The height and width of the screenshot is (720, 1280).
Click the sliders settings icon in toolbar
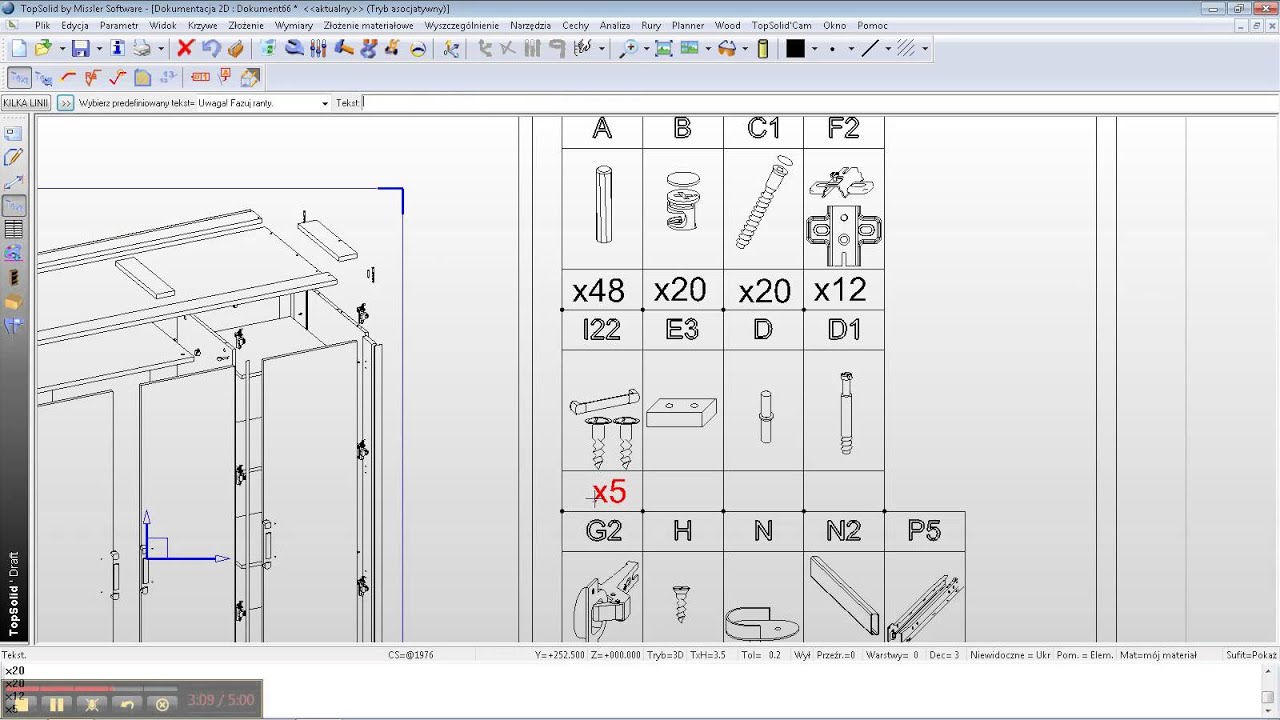pos(318,48)
